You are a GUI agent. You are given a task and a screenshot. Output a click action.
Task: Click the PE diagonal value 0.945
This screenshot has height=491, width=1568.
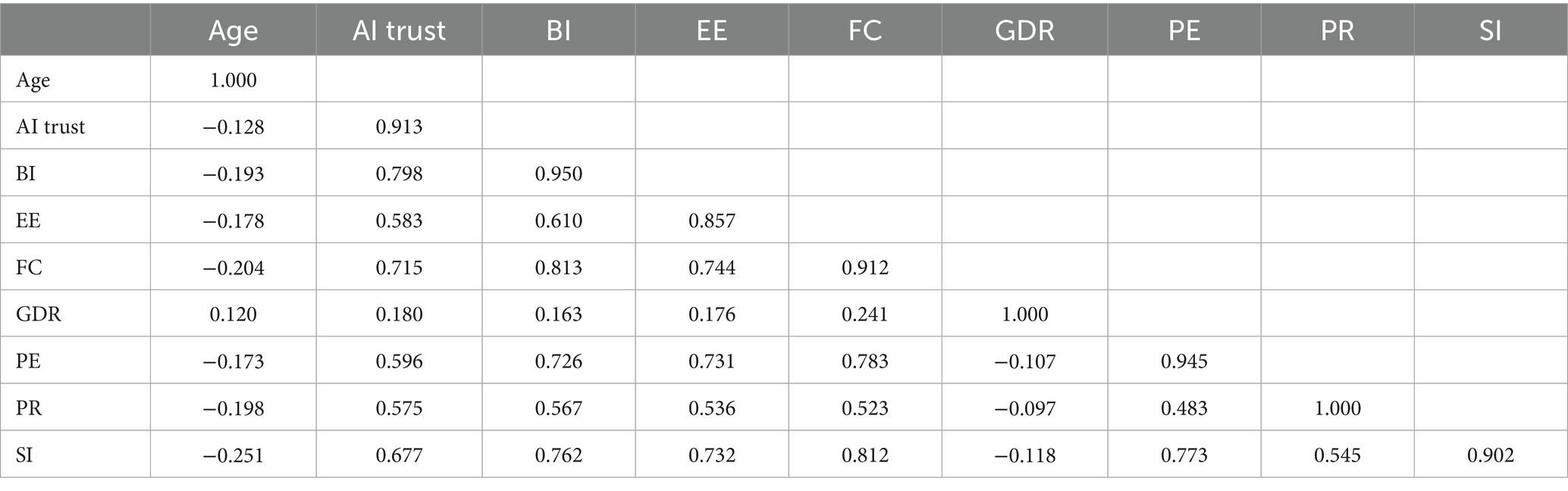tap(1184, 361)
